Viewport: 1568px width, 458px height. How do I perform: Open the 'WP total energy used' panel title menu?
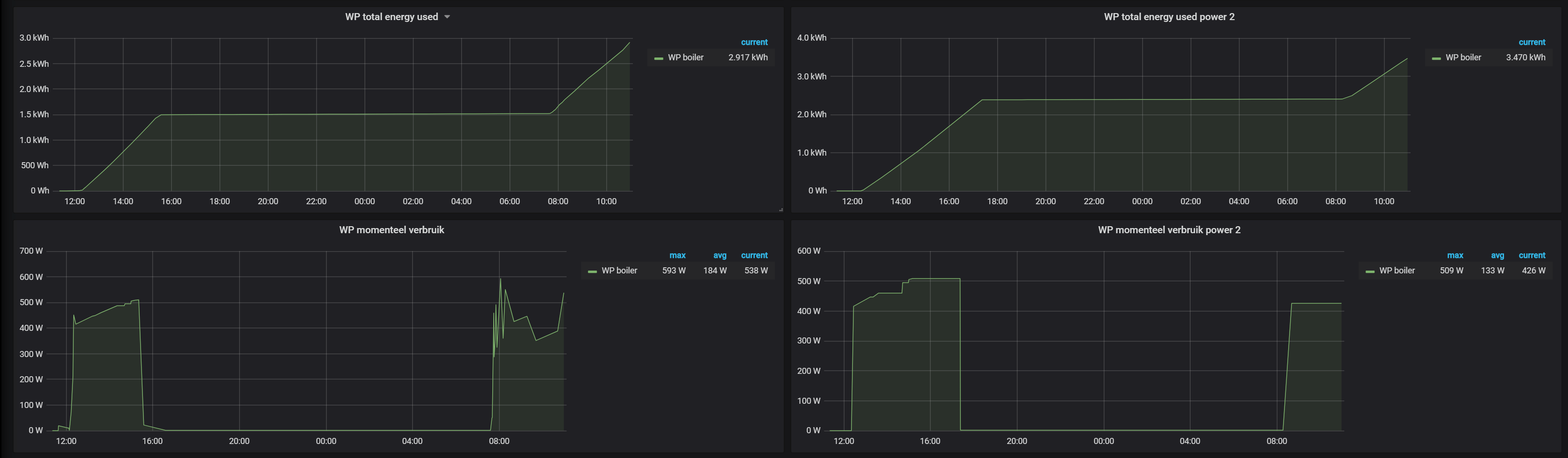pos(391,17)
